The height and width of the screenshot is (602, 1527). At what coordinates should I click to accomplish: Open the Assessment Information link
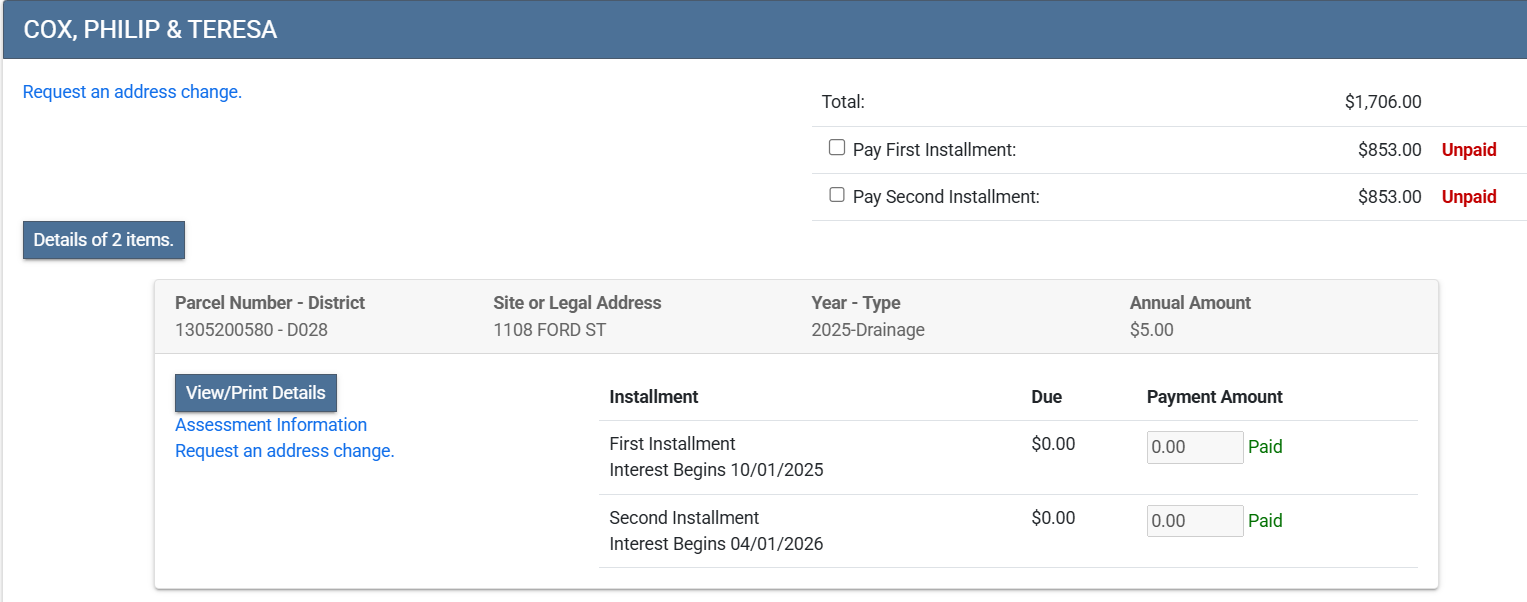271,425
